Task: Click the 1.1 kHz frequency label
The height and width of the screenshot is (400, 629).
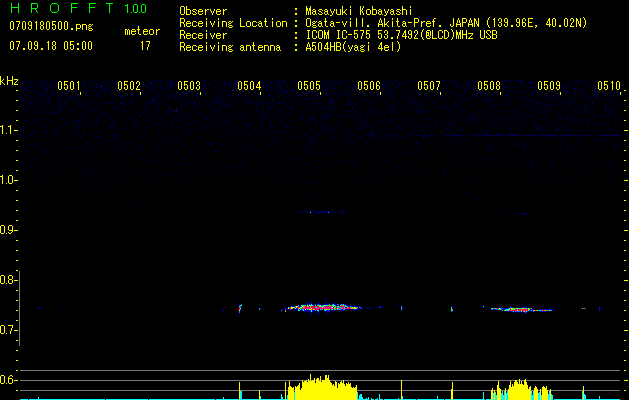Action: [x=8, y=130]
